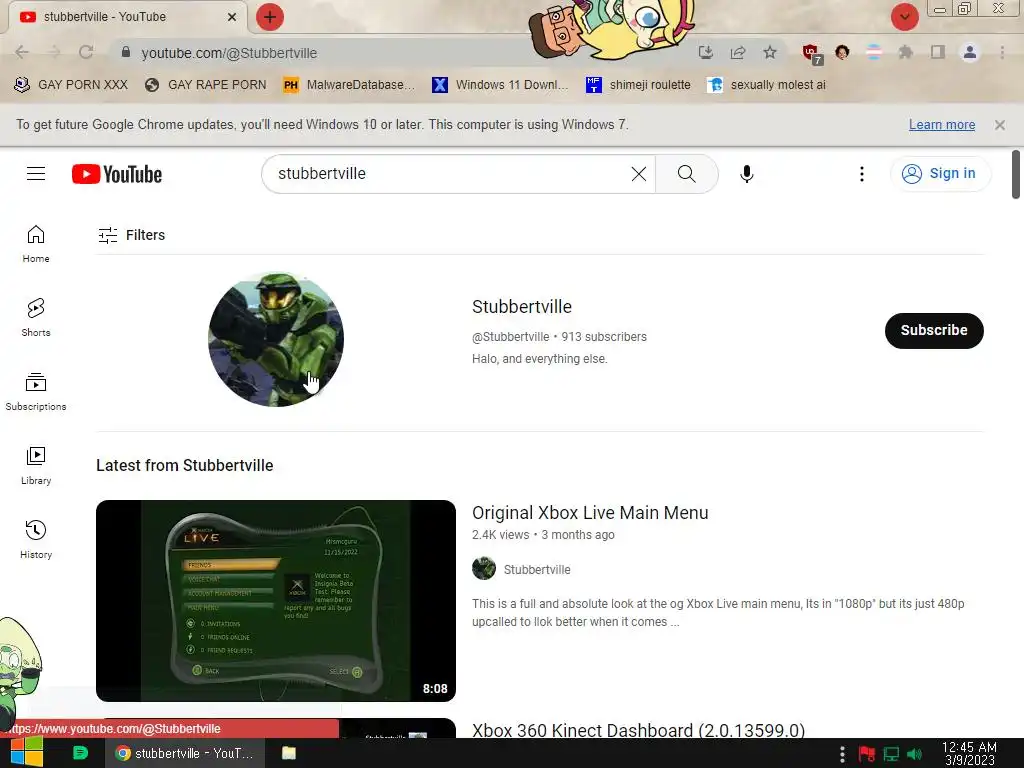The width and height of the screenshot is (1024, 768).
Task: Show hidden tray icons overflow
Action: click(x=842, y=754)
